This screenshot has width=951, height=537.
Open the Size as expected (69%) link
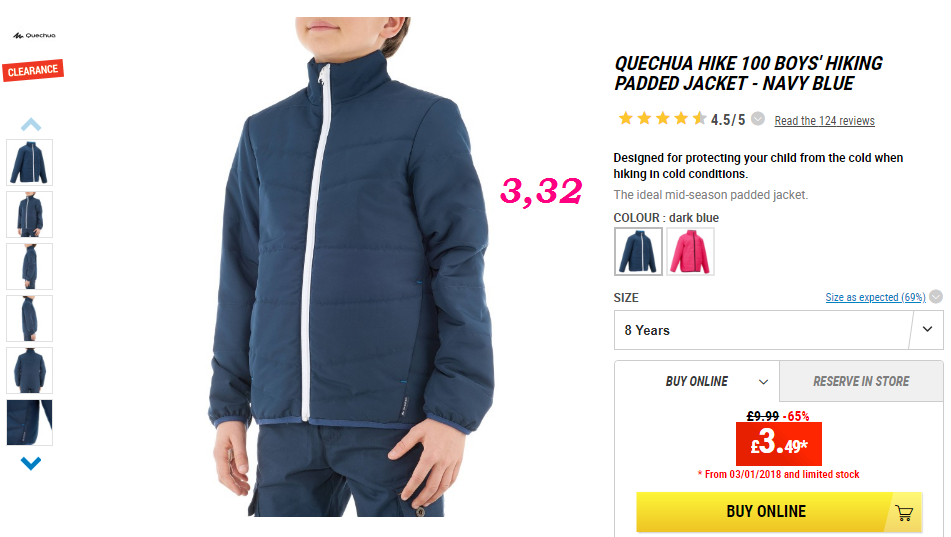coord(875,297)
